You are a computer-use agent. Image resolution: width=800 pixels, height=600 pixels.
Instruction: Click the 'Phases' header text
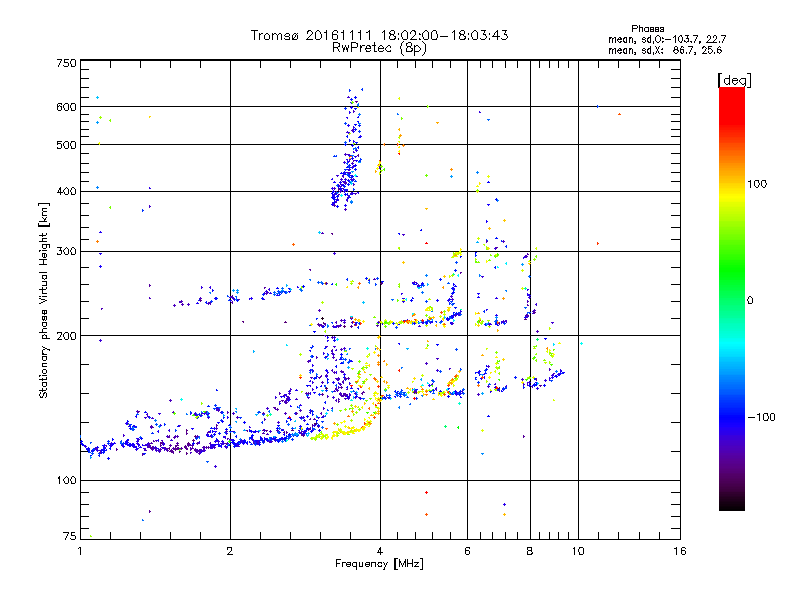click(647, 29)
